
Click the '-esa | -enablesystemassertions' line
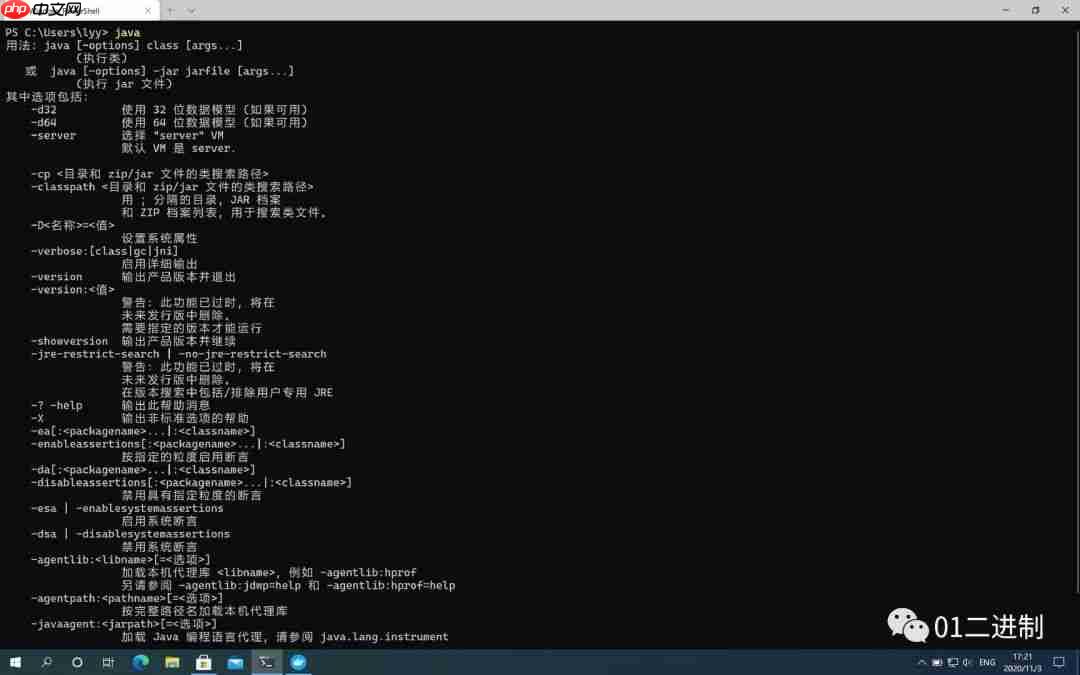coord(127,508)
